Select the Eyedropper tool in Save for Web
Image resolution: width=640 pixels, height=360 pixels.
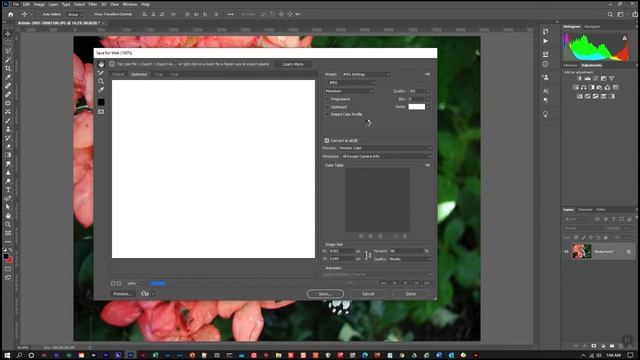[101, 89]
